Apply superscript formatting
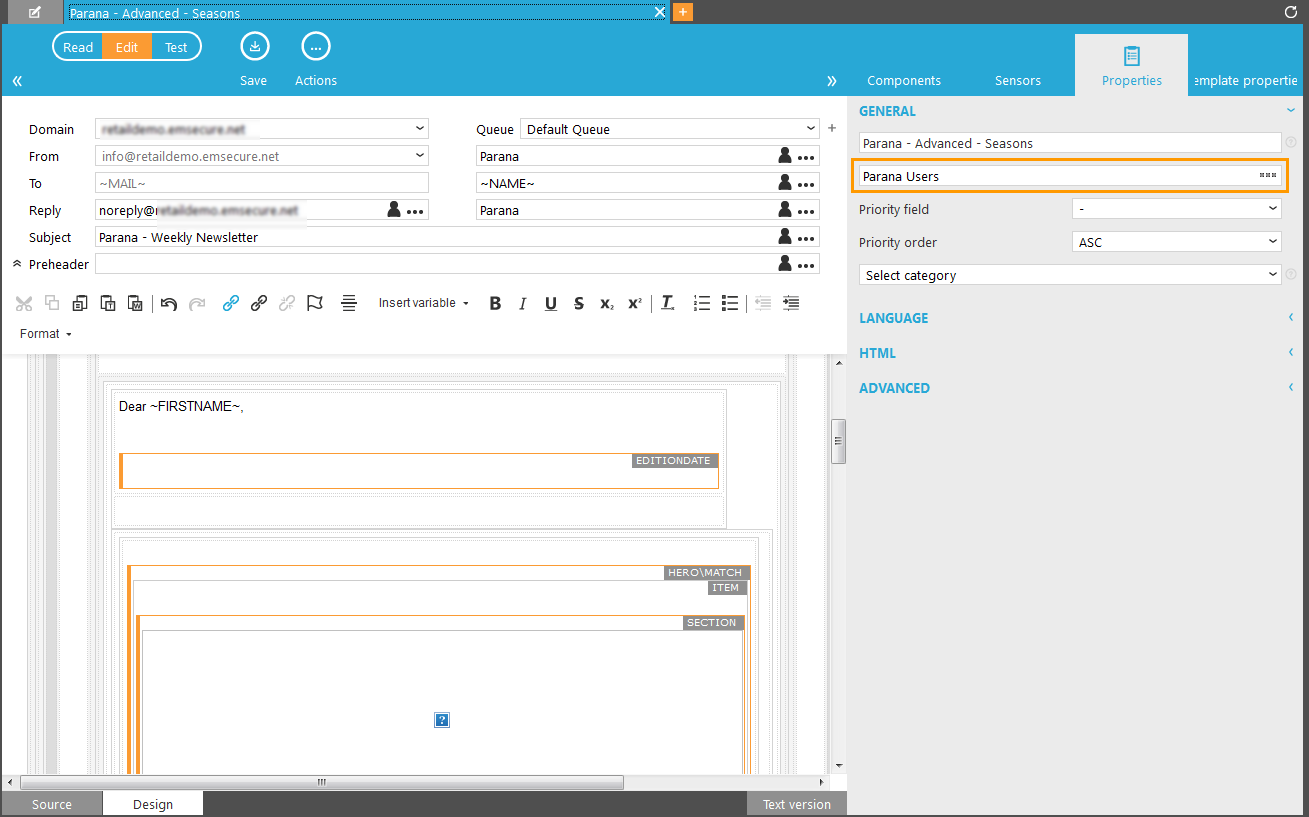 pos(635,303)
